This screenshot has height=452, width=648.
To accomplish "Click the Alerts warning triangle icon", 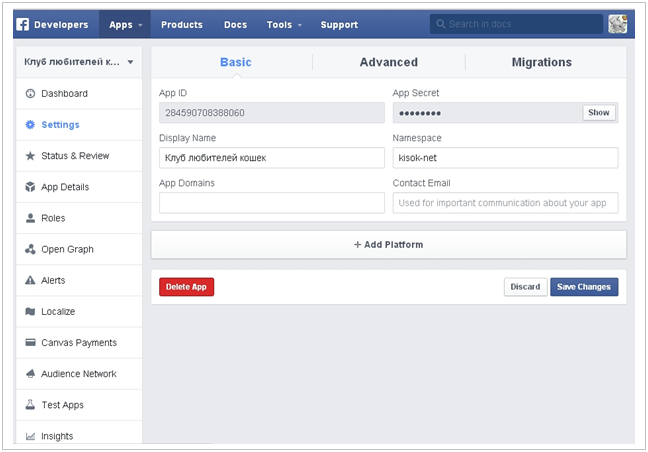I will pyautogui.click(x=30, y=280).
